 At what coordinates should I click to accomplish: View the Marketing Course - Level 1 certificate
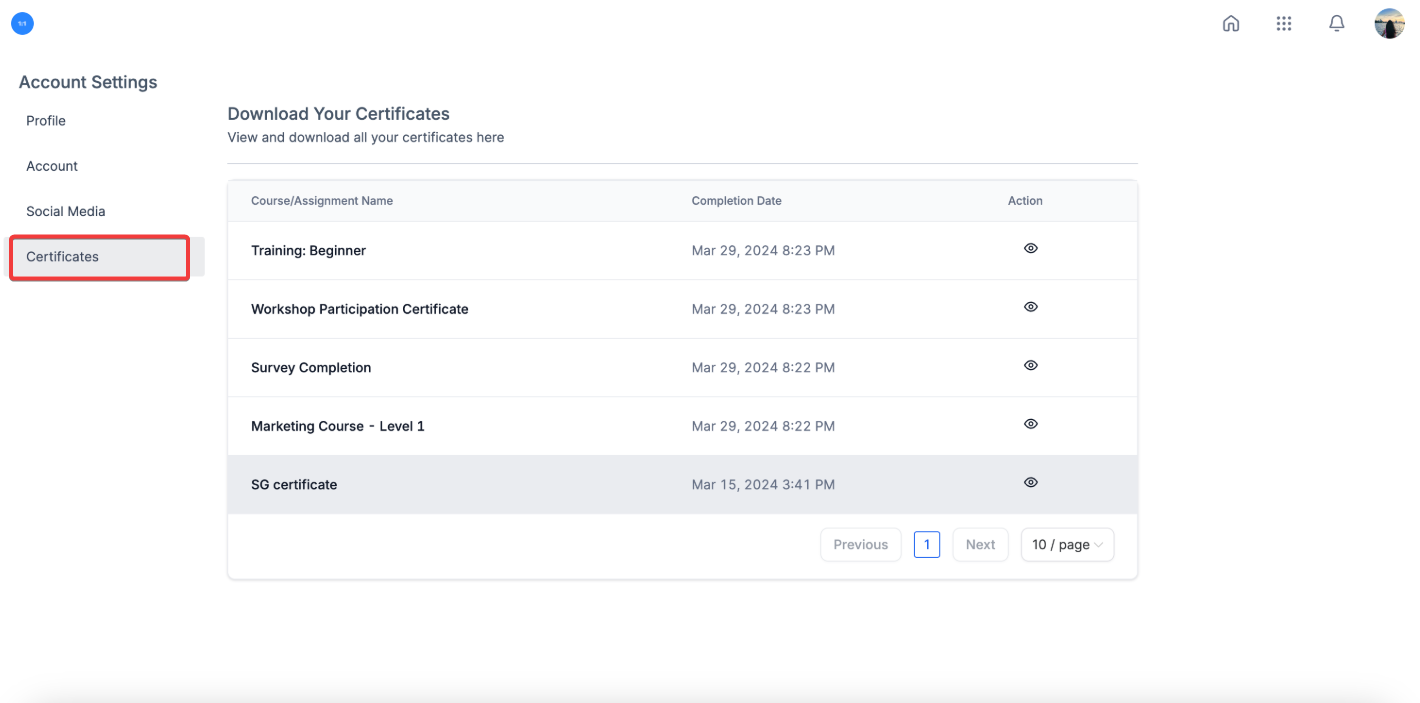(1030, 424)
